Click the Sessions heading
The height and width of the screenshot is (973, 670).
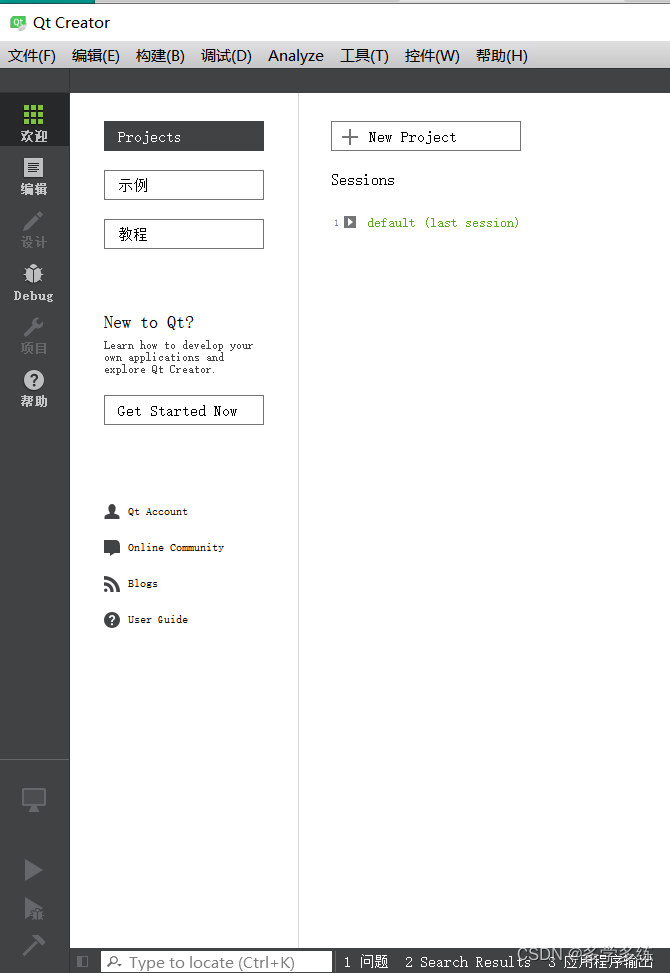tap(363, 180)
